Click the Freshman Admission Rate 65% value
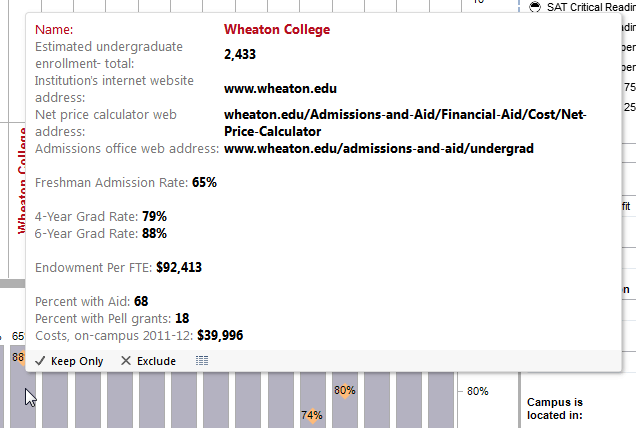This screenshot has width=636, height=428. point(204,183)
